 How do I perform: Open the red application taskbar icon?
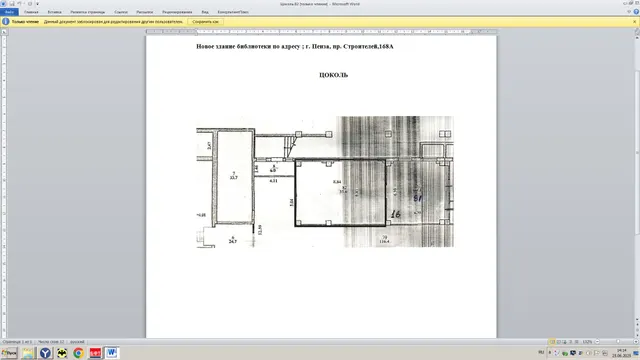click(95, 353)
